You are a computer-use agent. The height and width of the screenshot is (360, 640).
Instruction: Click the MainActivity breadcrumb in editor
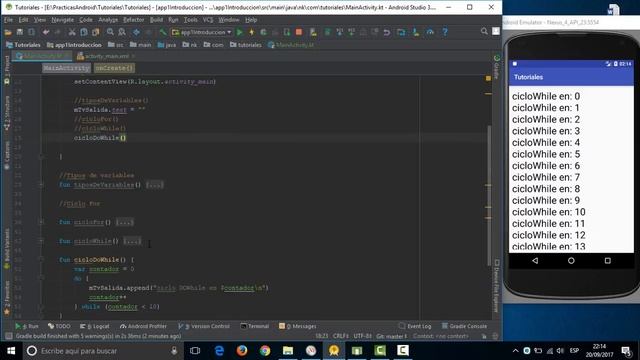67,68
